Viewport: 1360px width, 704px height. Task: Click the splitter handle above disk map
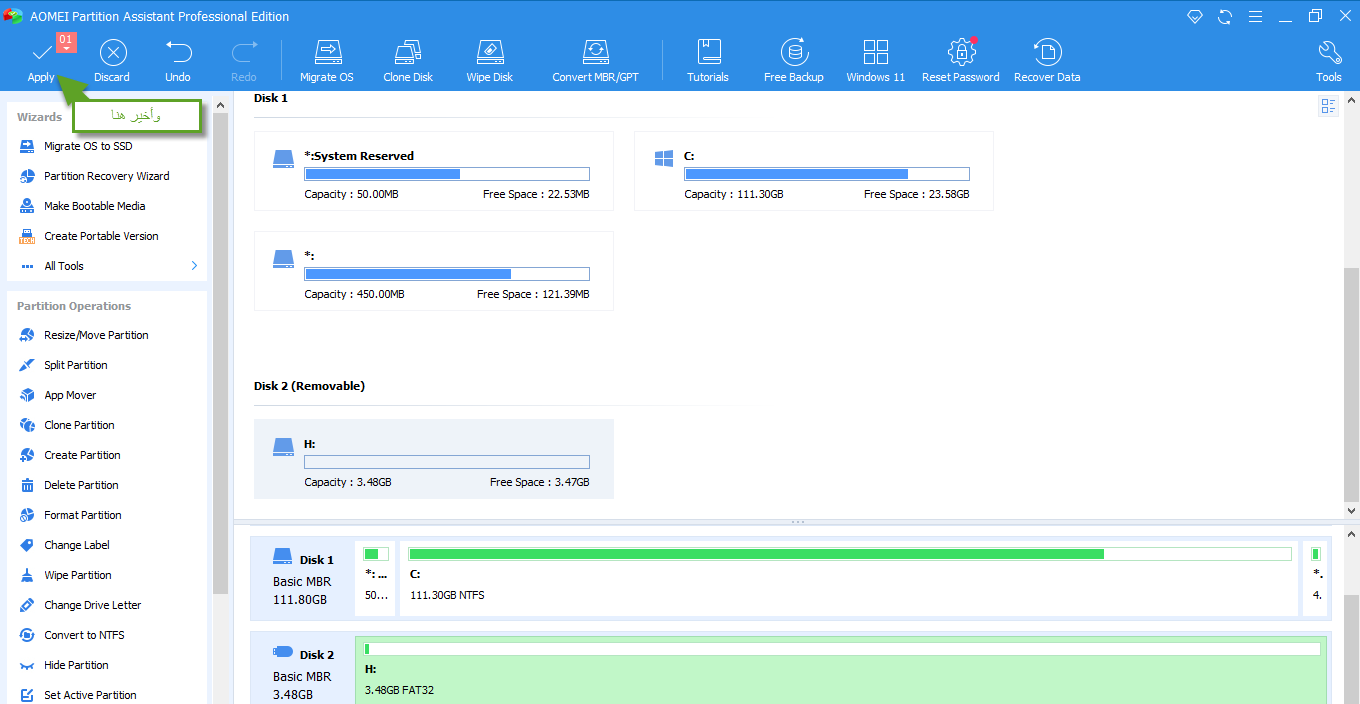tap(797, 522)
